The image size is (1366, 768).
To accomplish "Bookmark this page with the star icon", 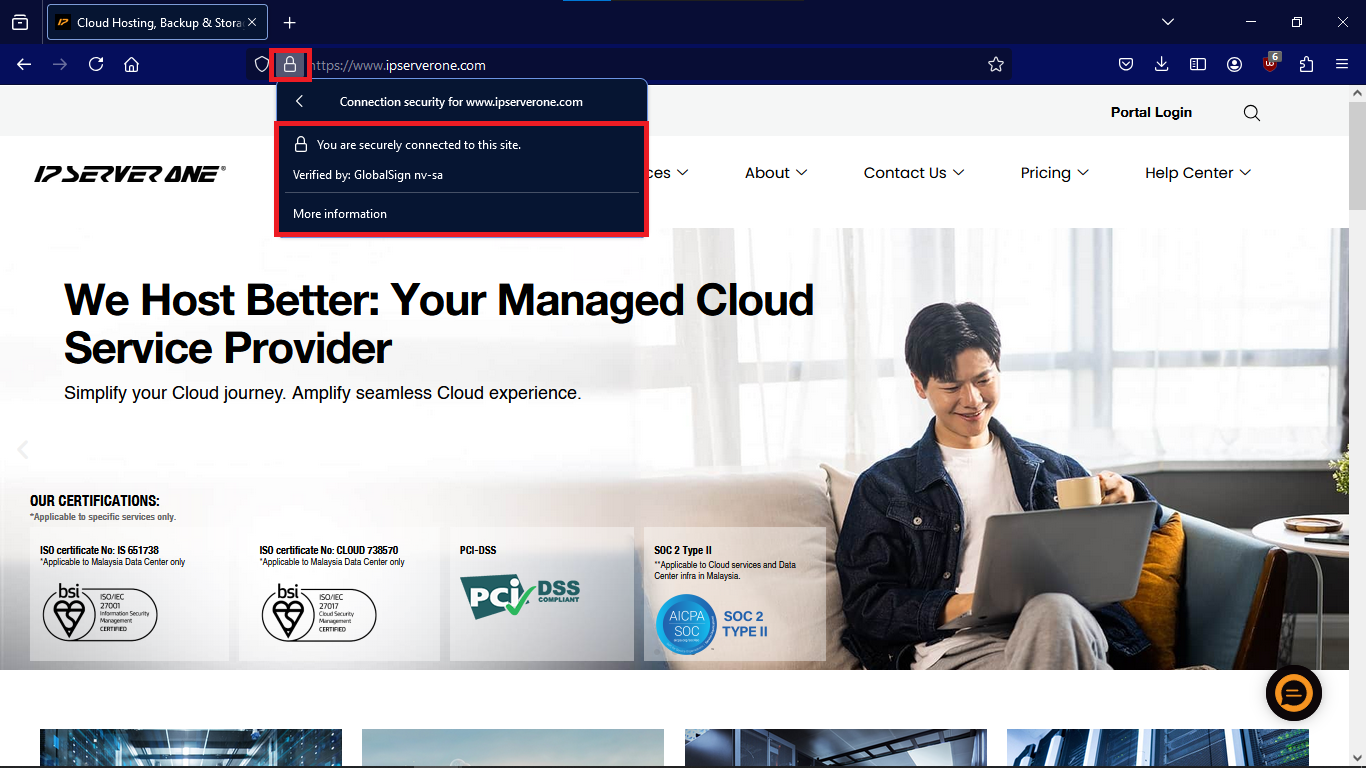I will 995,65.
